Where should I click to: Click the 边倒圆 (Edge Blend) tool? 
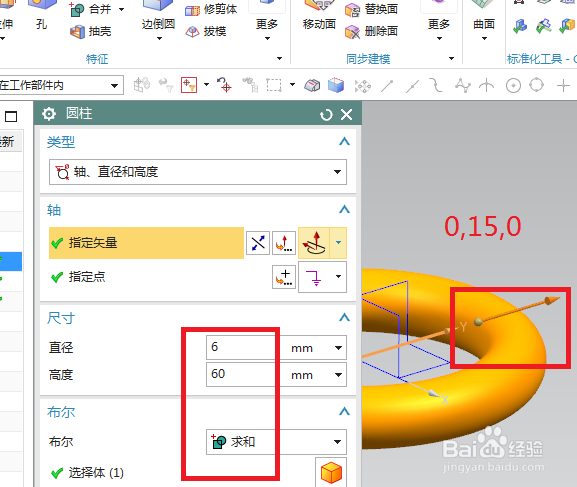(x=158, y=20)
